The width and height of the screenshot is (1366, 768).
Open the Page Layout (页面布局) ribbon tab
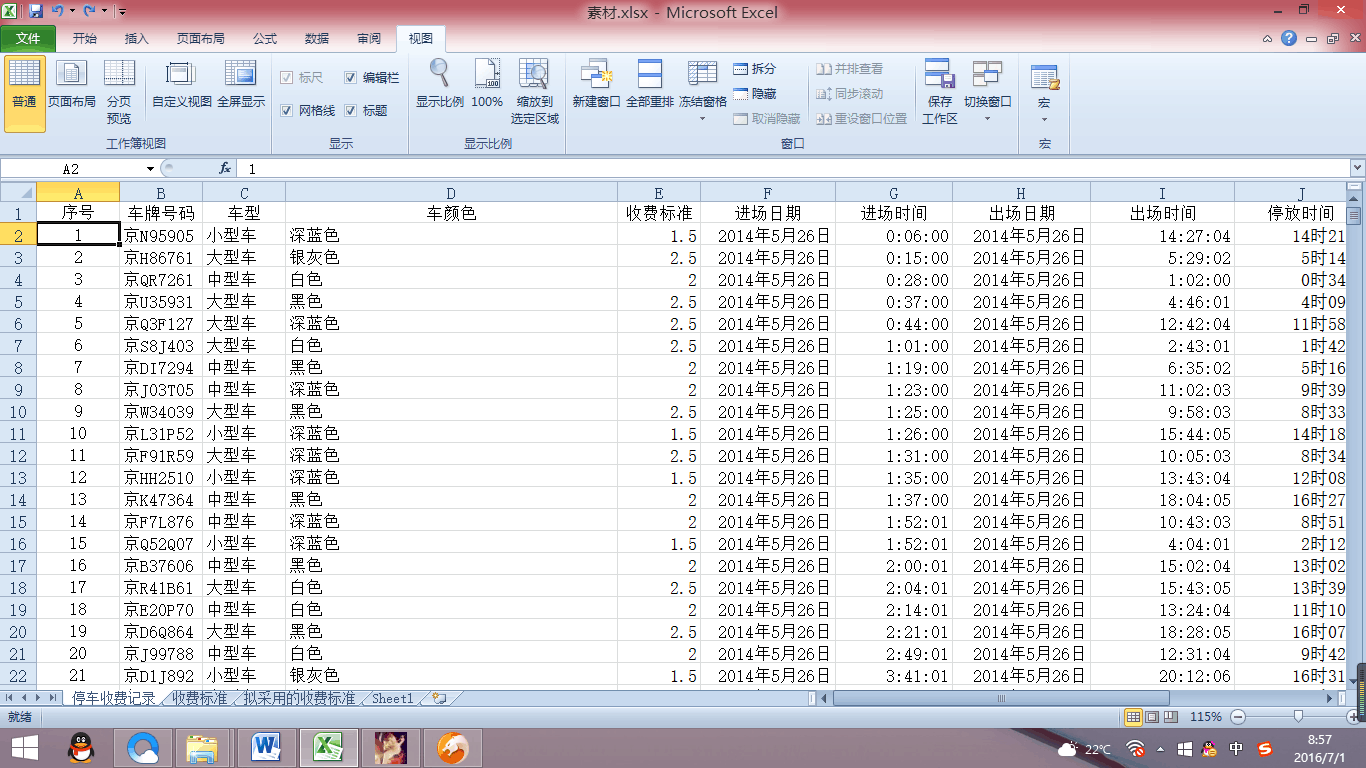click(201, 38)
